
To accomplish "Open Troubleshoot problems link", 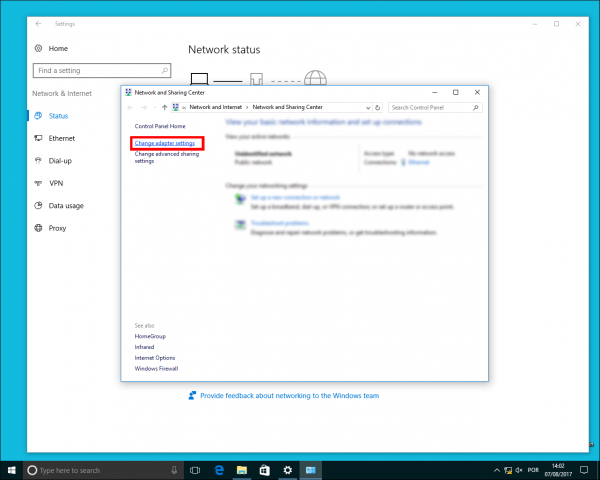I will (280, 223).
